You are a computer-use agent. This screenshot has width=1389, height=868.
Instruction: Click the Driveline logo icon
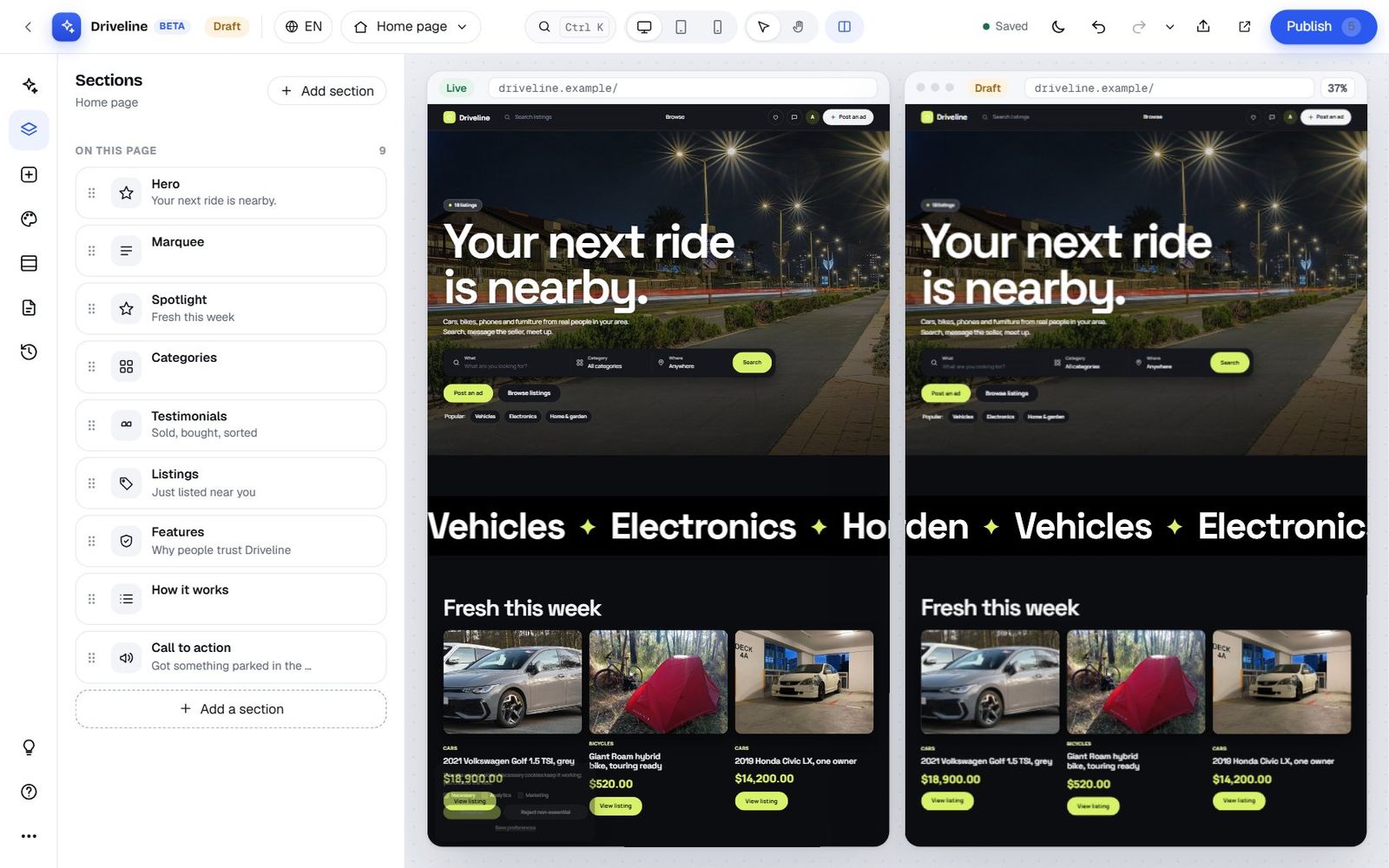click(x=67, y=27)
